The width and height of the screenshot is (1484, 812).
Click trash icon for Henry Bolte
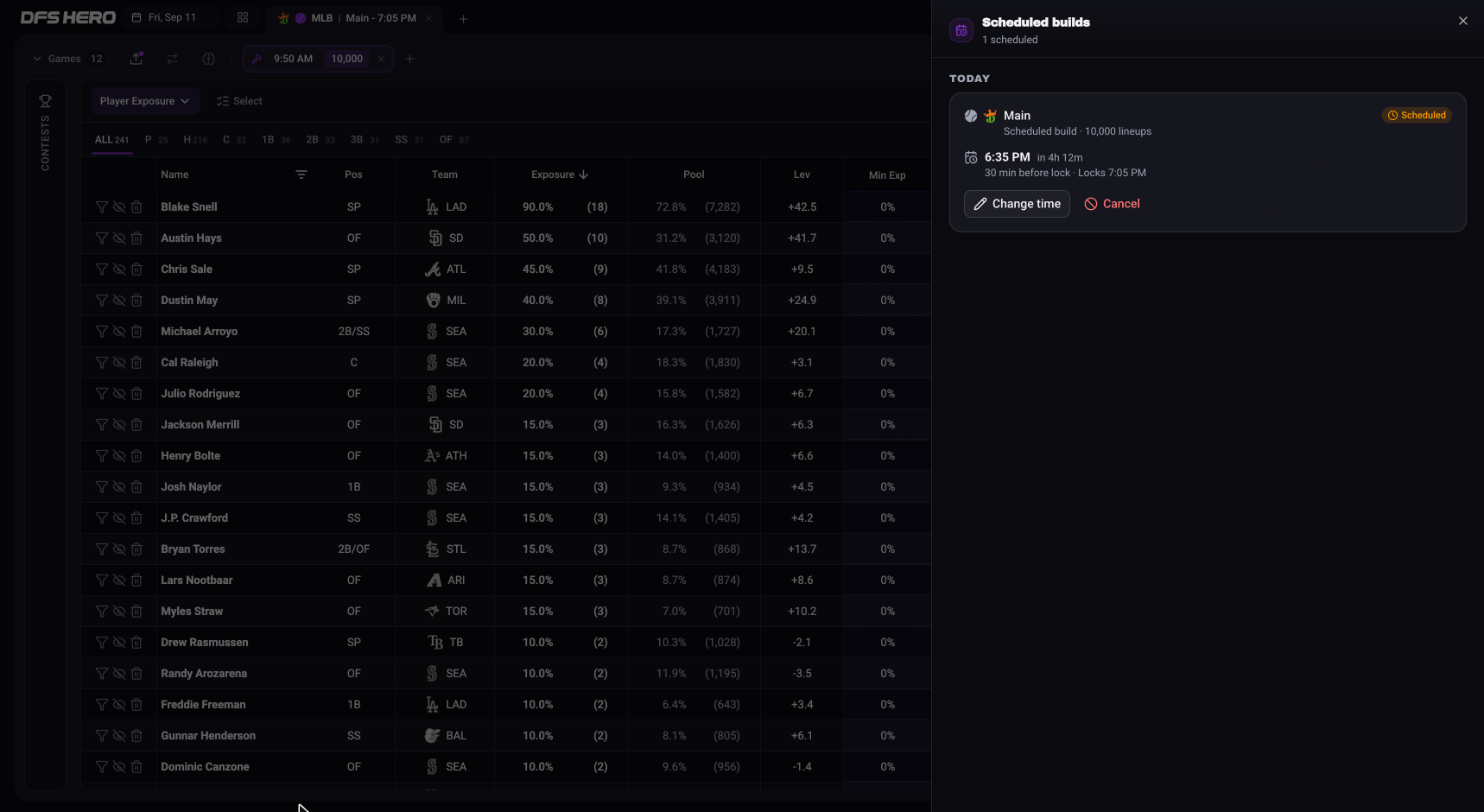(x=136, y=455)
